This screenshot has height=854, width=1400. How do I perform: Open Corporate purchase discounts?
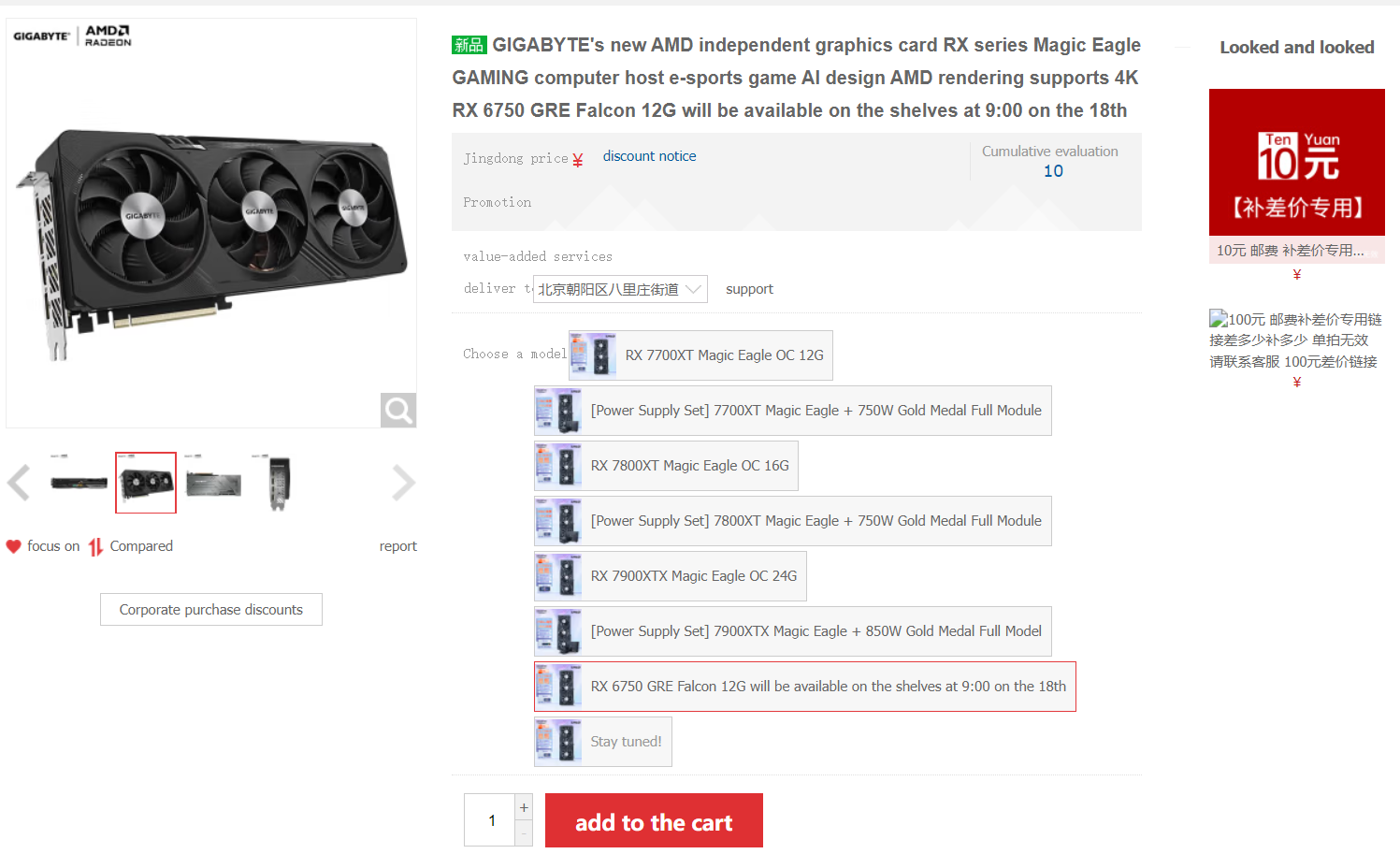[211, 610]
